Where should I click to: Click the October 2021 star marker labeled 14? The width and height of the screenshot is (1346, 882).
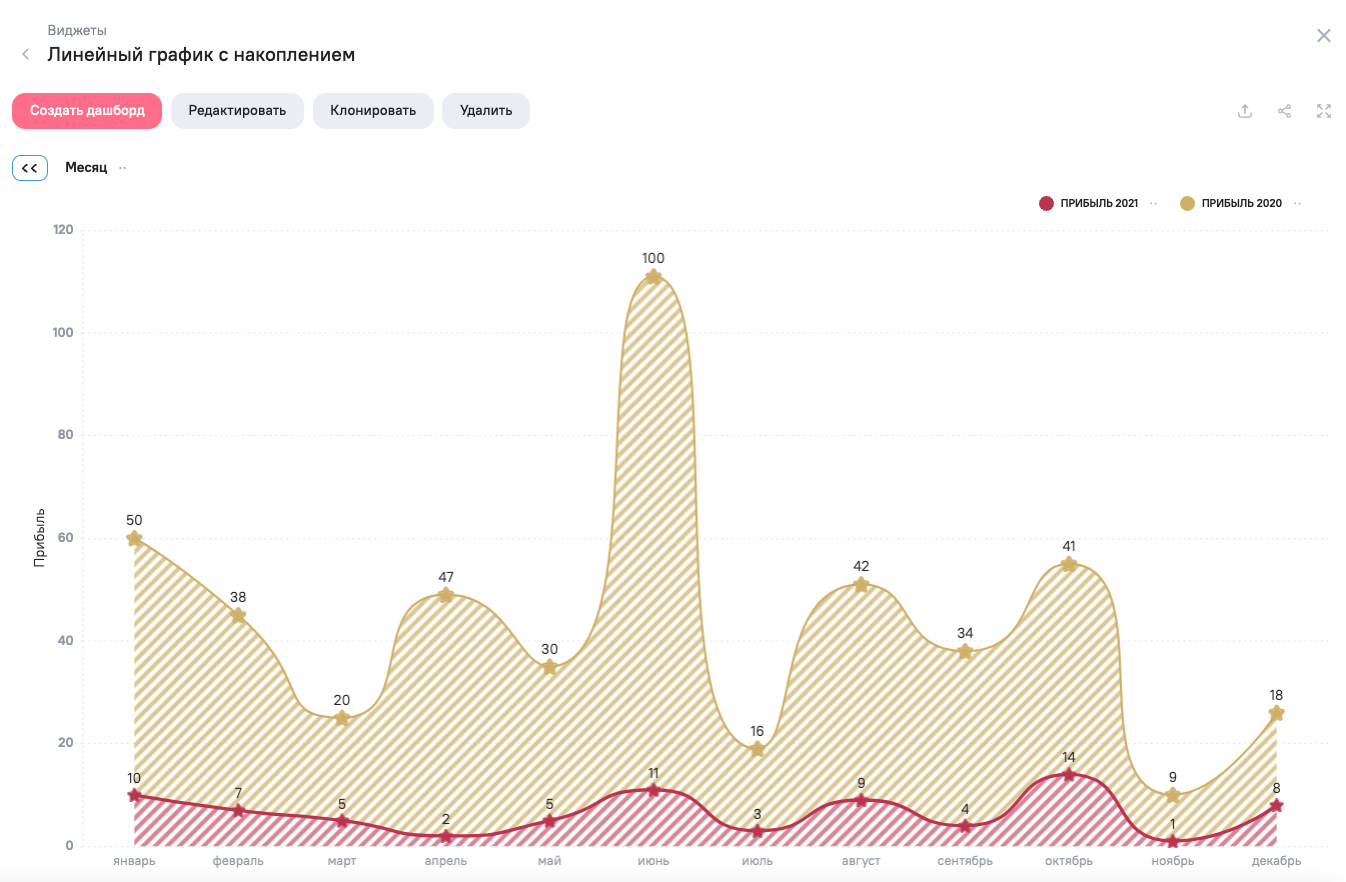[1069, 774]
